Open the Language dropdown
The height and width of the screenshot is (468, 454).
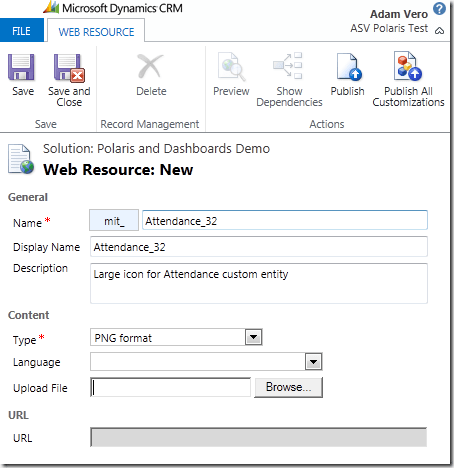click(x=206, y=362)
